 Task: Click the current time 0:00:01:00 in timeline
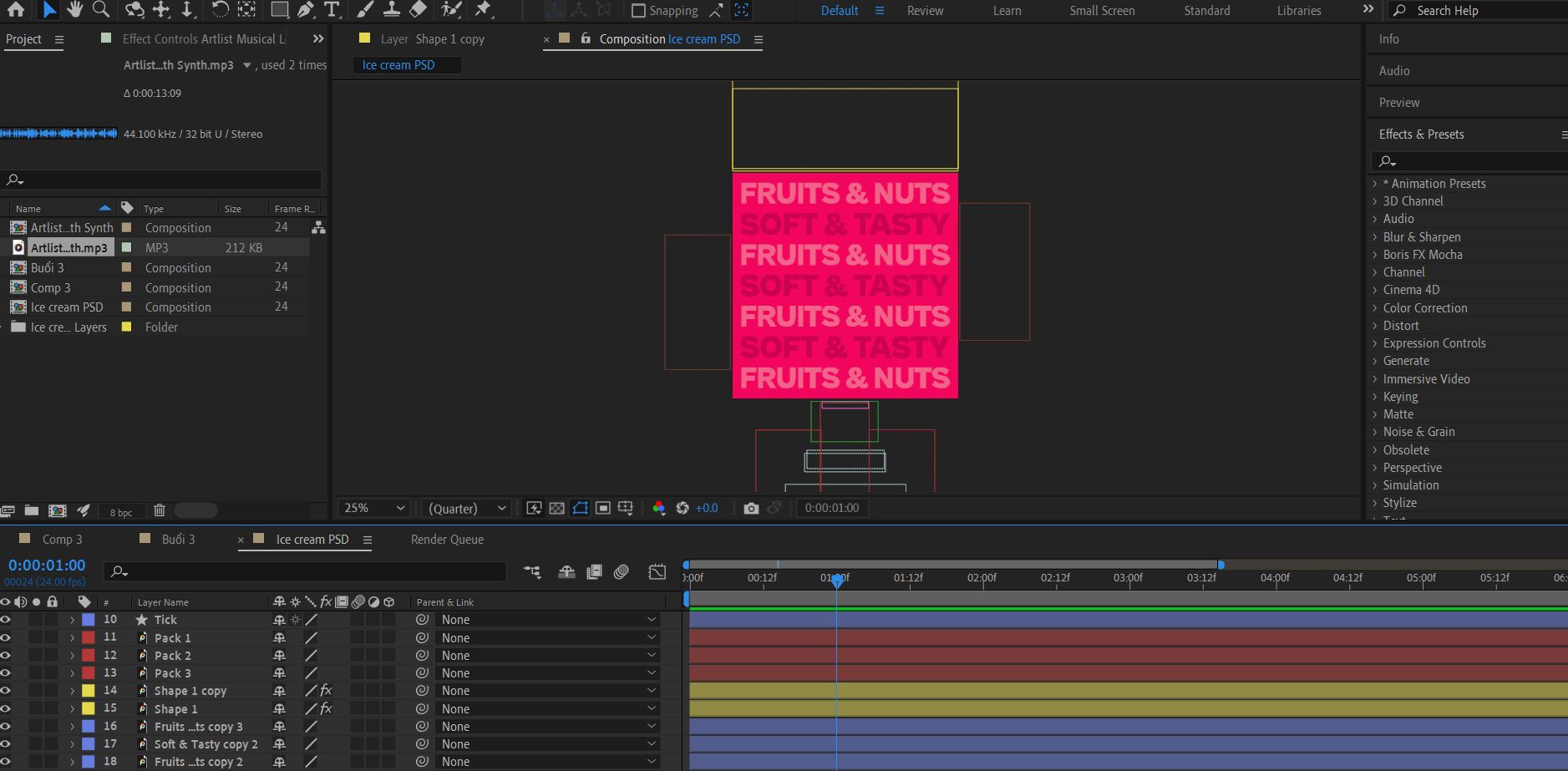coord(47,566)
